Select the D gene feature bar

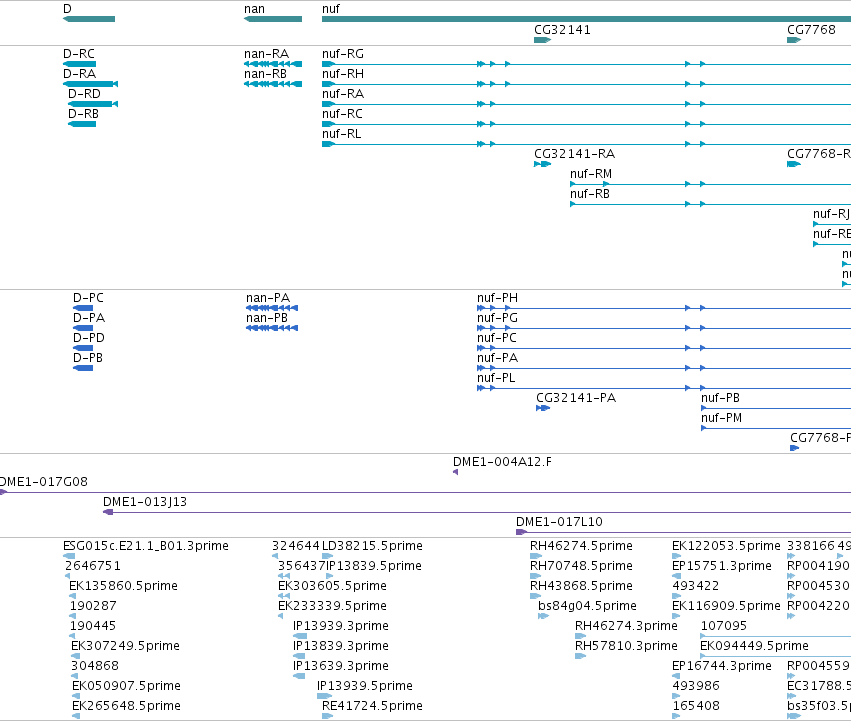89,19
